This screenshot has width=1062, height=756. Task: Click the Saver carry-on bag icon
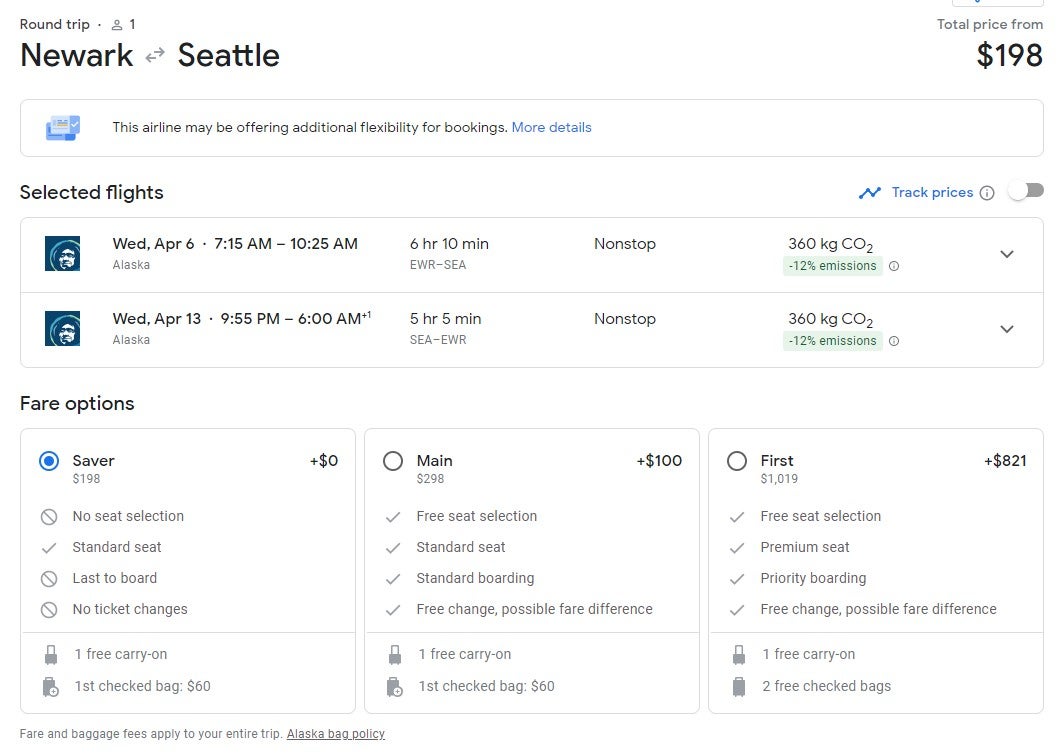[51, 654]
